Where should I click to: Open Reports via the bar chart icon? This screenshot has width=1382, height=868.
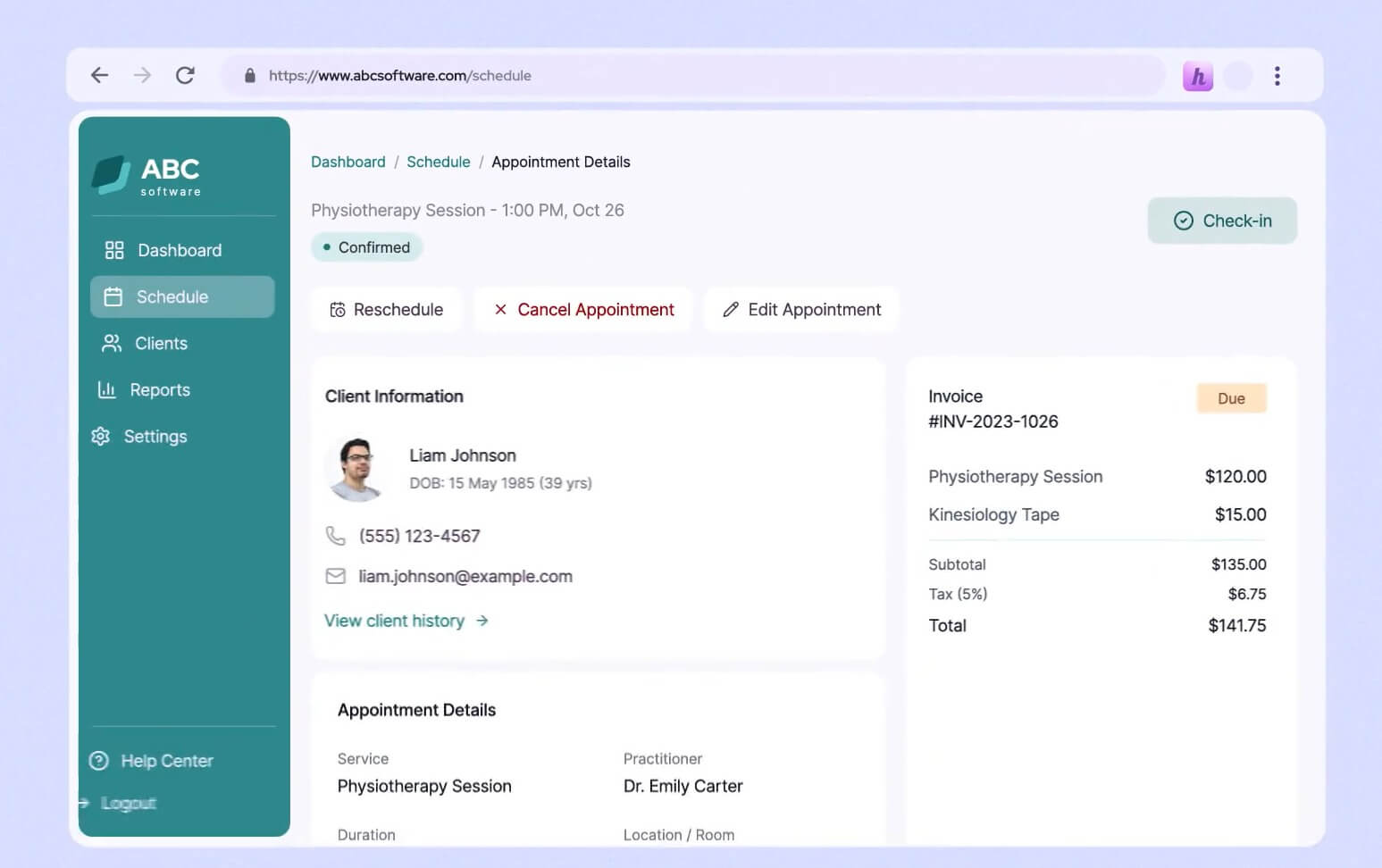point(106,389)
